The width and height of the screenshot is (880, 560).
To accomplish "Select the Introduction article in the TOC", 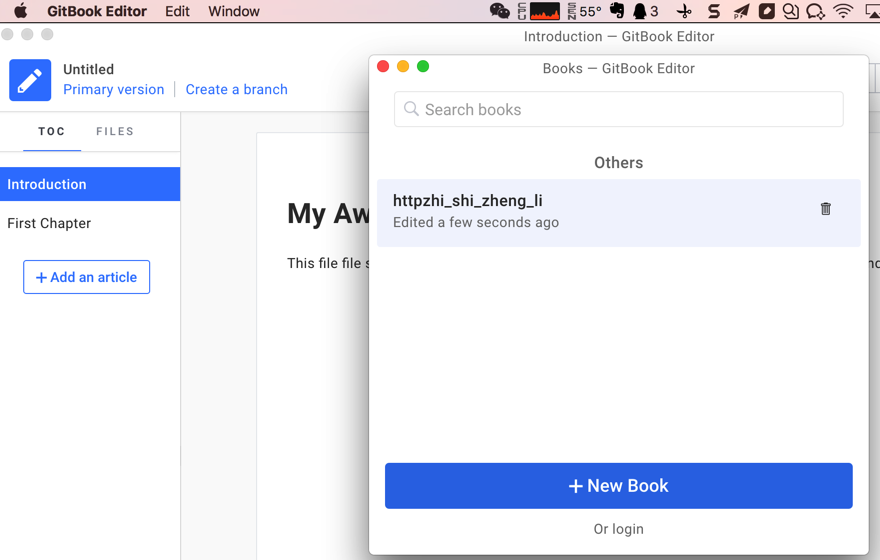I will tap(90, 184).
